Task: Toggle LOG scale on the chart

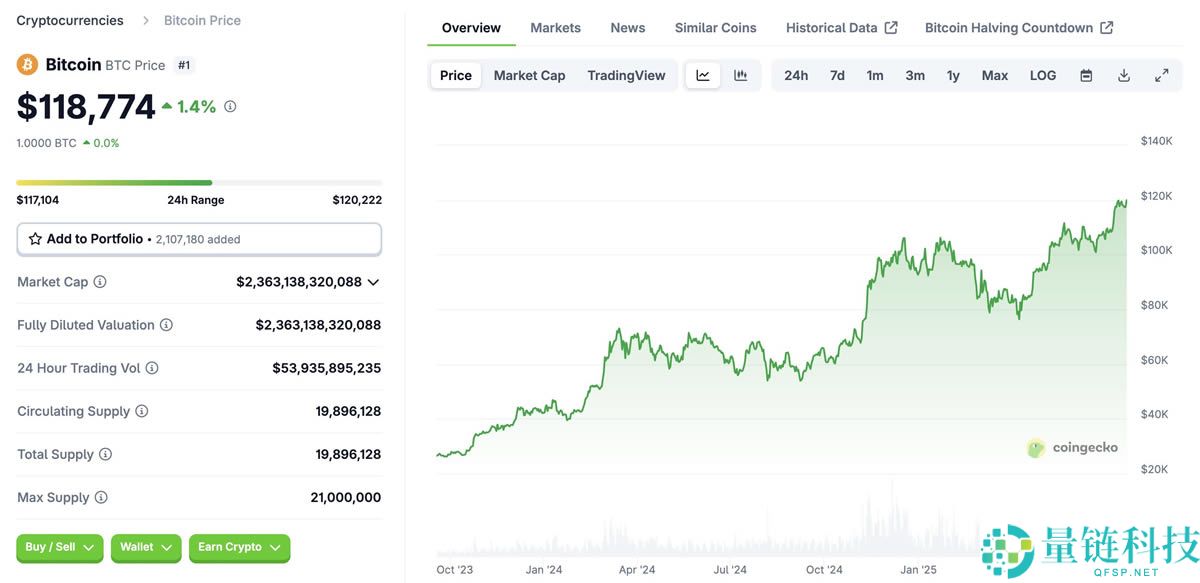Action: pos(1043,76)
